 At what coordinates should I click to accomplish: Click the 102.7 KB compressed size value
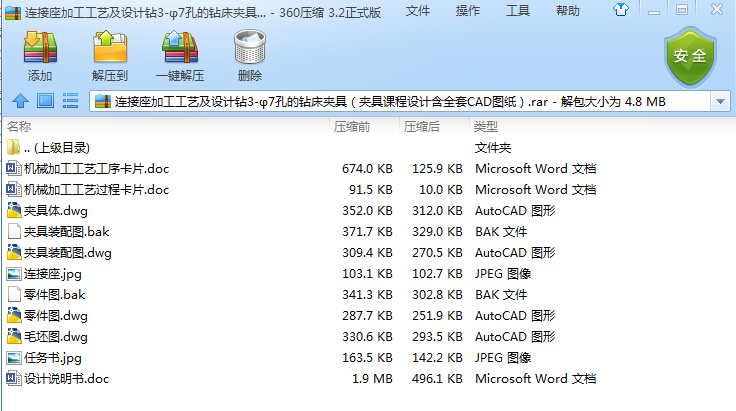coord(437,274)
